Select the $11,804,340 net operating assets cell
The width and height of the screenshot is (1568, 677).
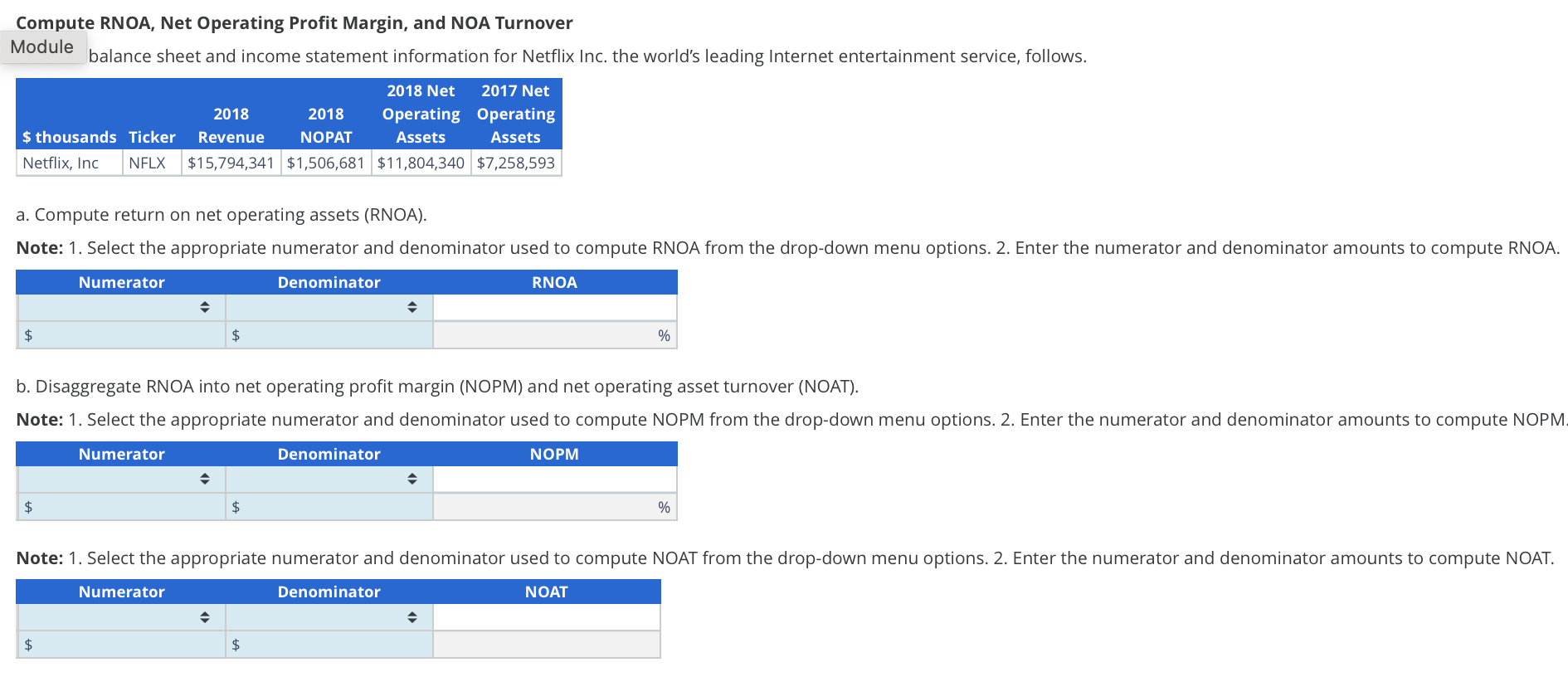click(x=421, y=163)
